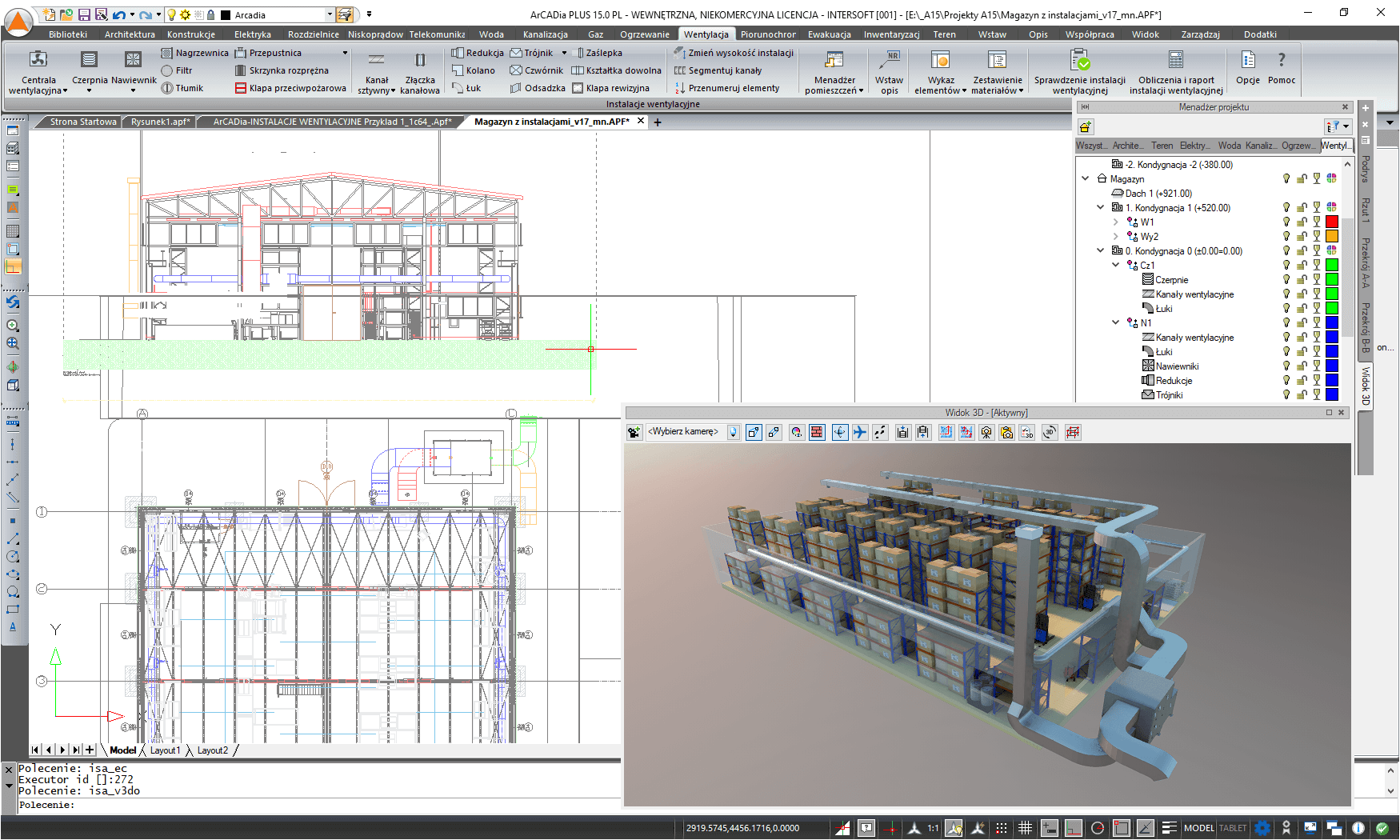Insert a Tłumik silencer element
This screenshot has width=1400, height=840.
coord(182,88)
